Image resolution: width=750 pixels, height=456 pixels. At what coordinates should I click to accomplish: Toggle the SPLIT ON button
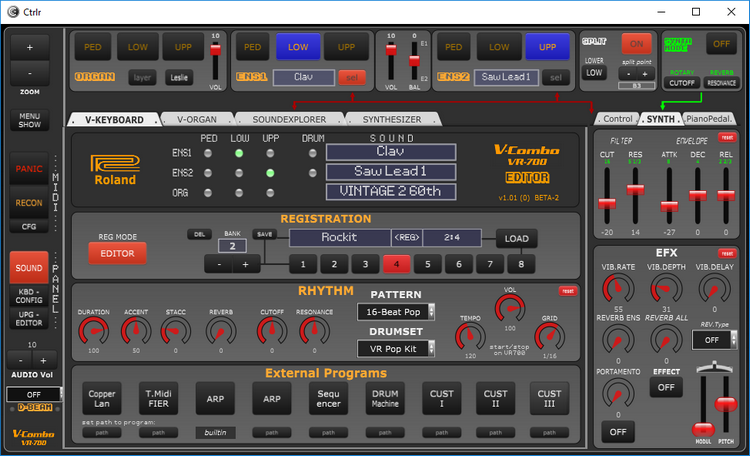click(x=636, y=44)
